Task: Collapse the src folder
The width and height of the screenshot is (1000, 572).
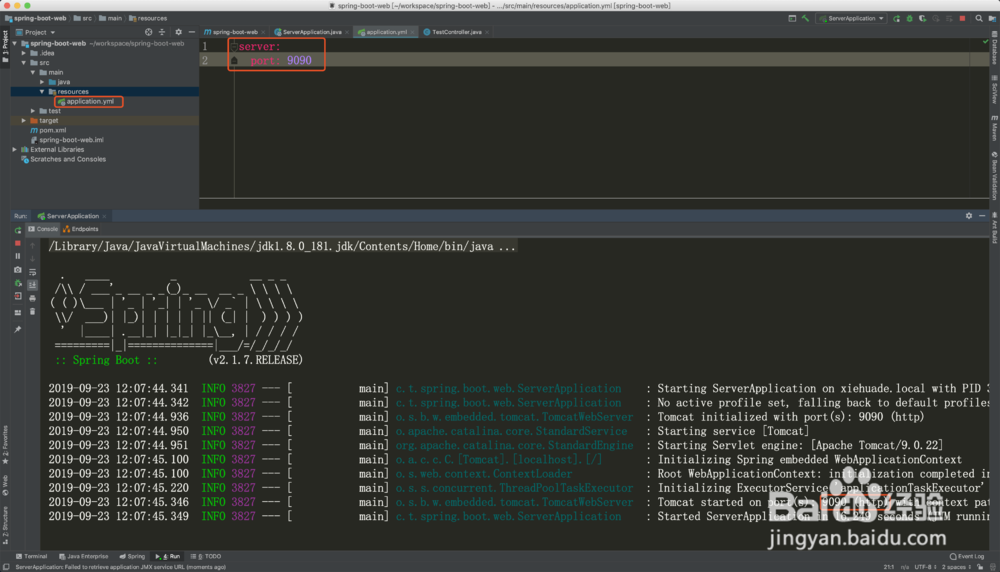Action: tap(24, 63)
